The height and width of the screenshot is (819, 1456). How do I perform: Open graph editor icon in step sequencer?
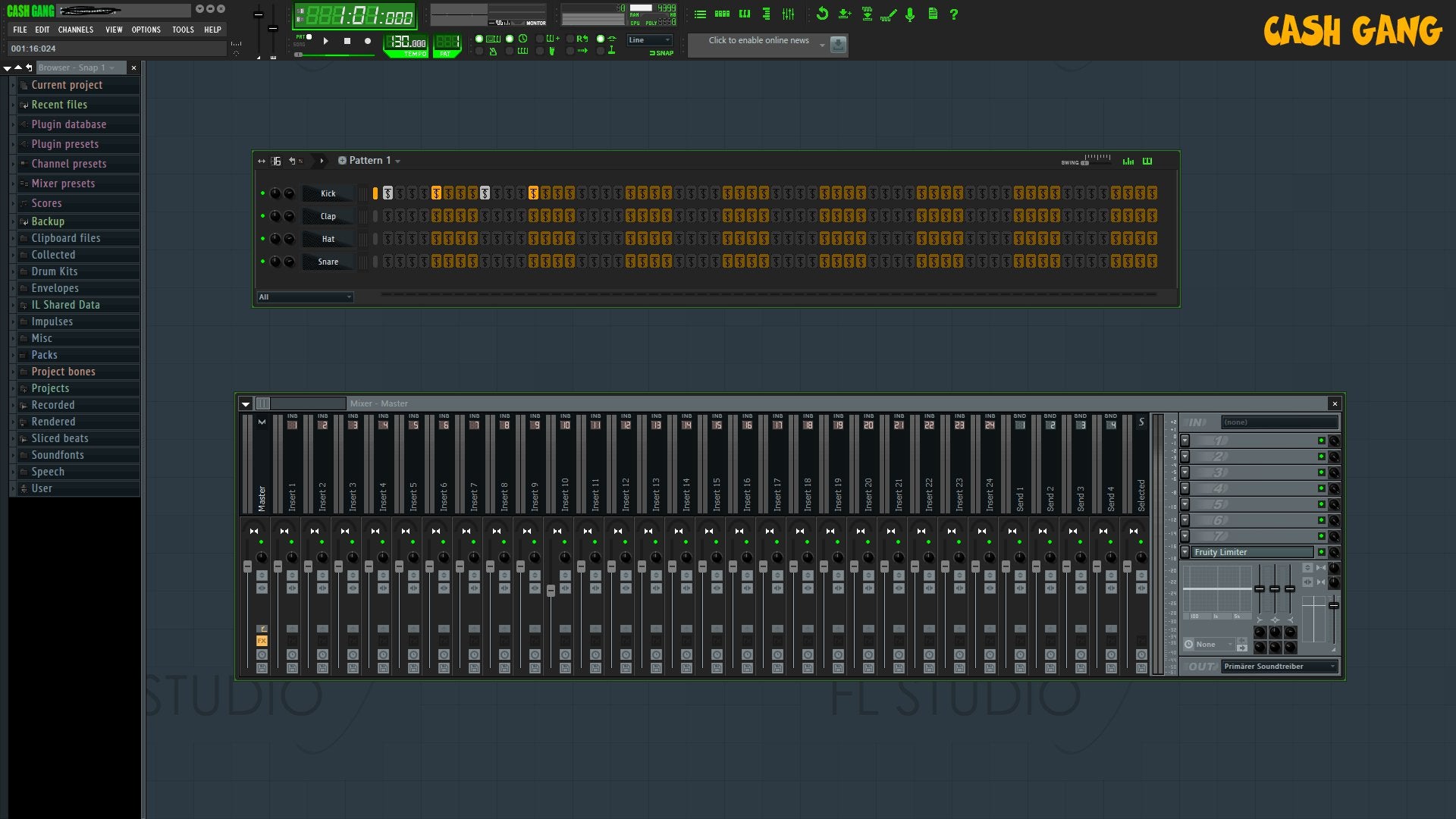[x=1128, y=161]
